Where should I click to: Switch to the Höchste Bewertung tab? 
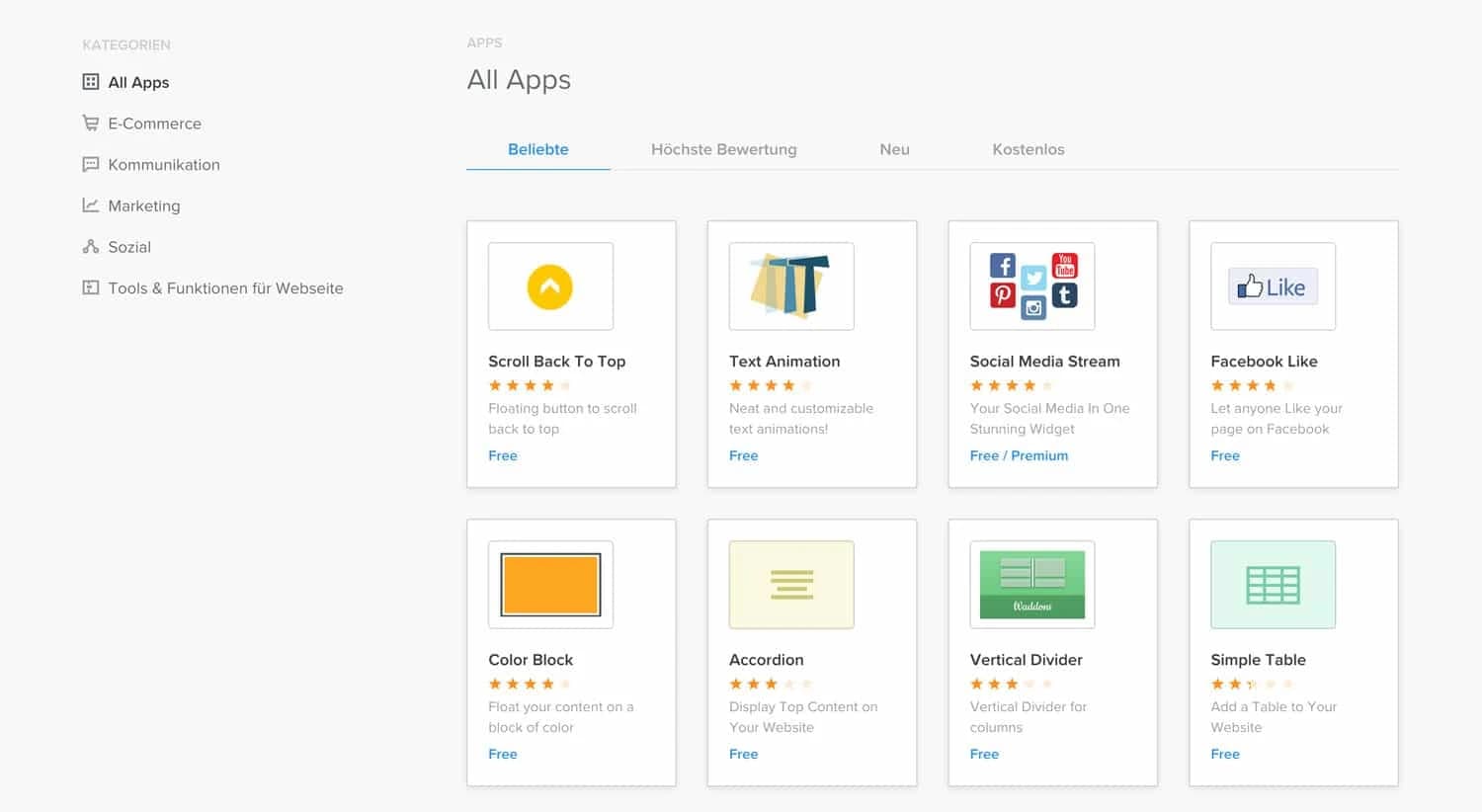click(x=724, y=149)
